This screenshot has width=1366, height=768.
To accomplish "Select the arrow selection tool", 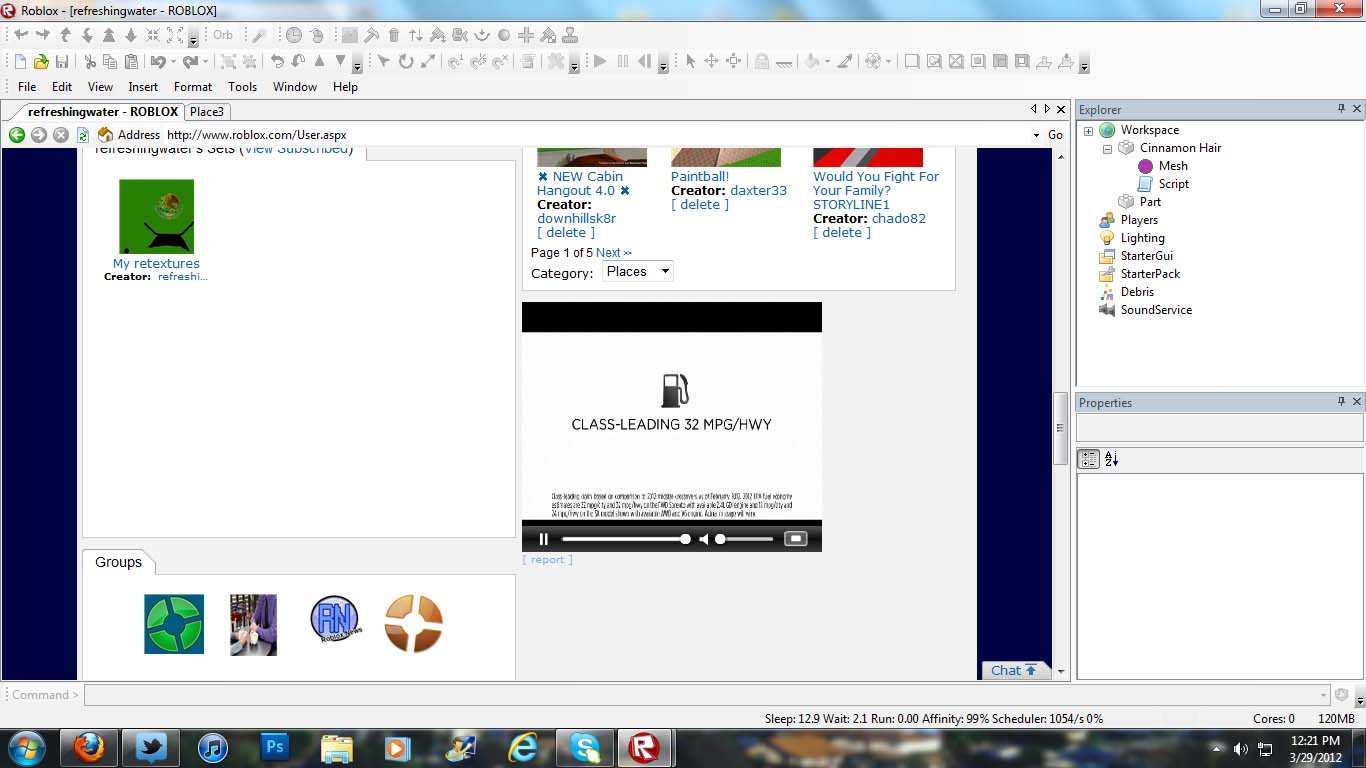I will pos(689,62).
